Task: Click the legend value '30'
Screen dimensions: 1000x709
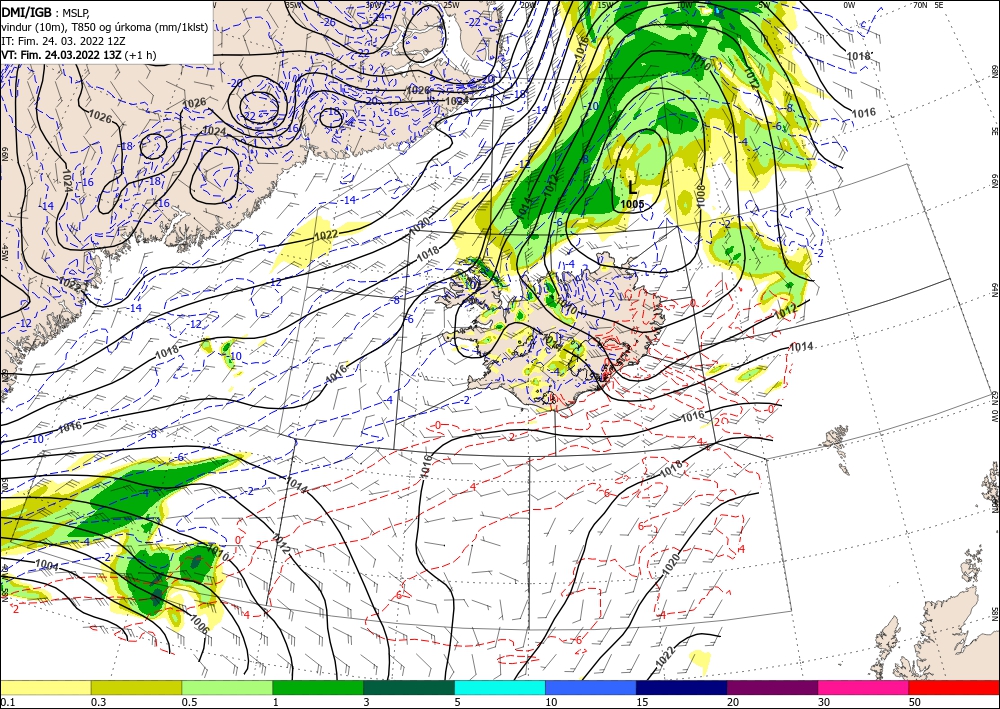Action: point(824,702)
